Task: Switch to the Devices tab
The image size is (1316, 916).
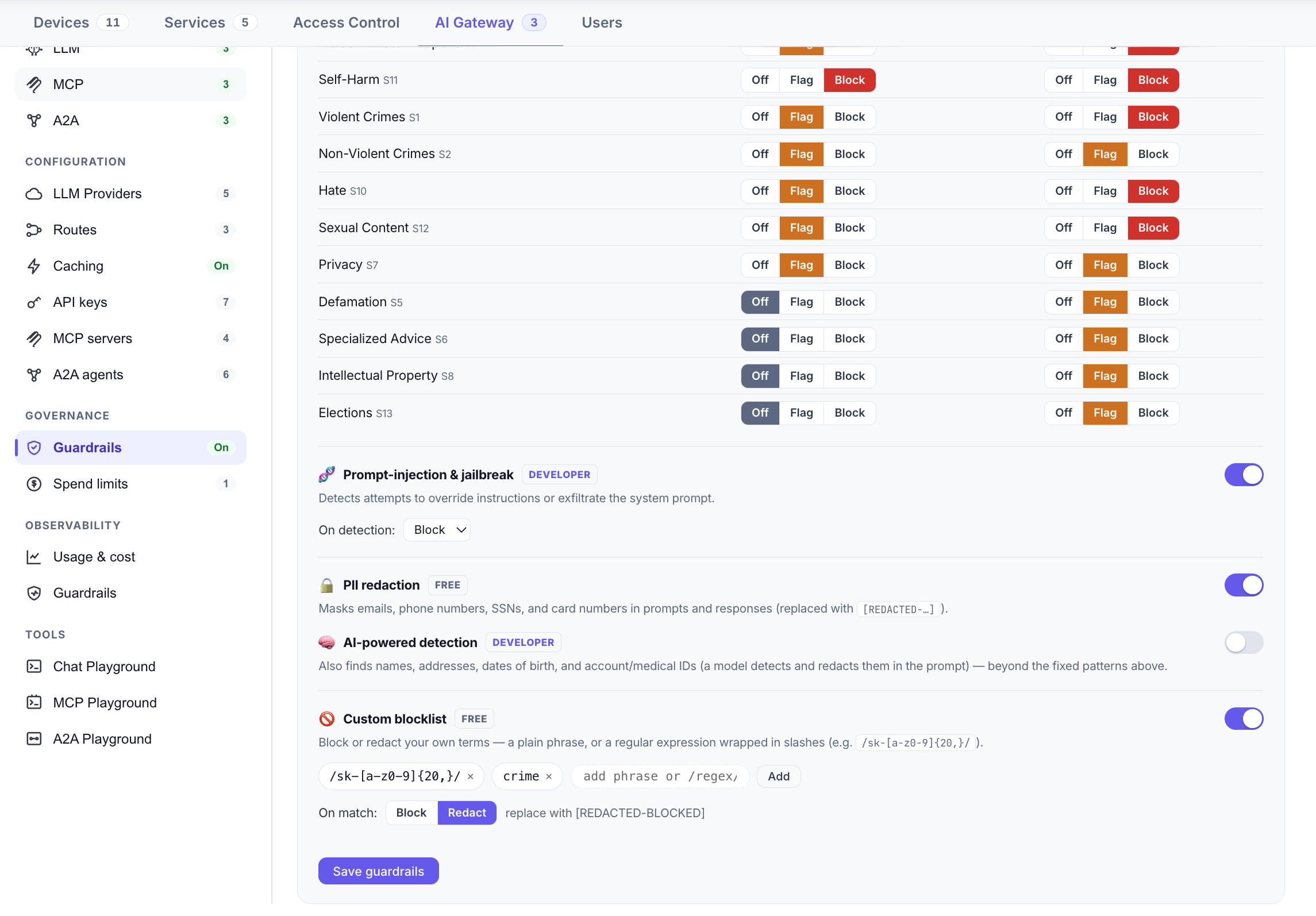Action: [80, 23]
